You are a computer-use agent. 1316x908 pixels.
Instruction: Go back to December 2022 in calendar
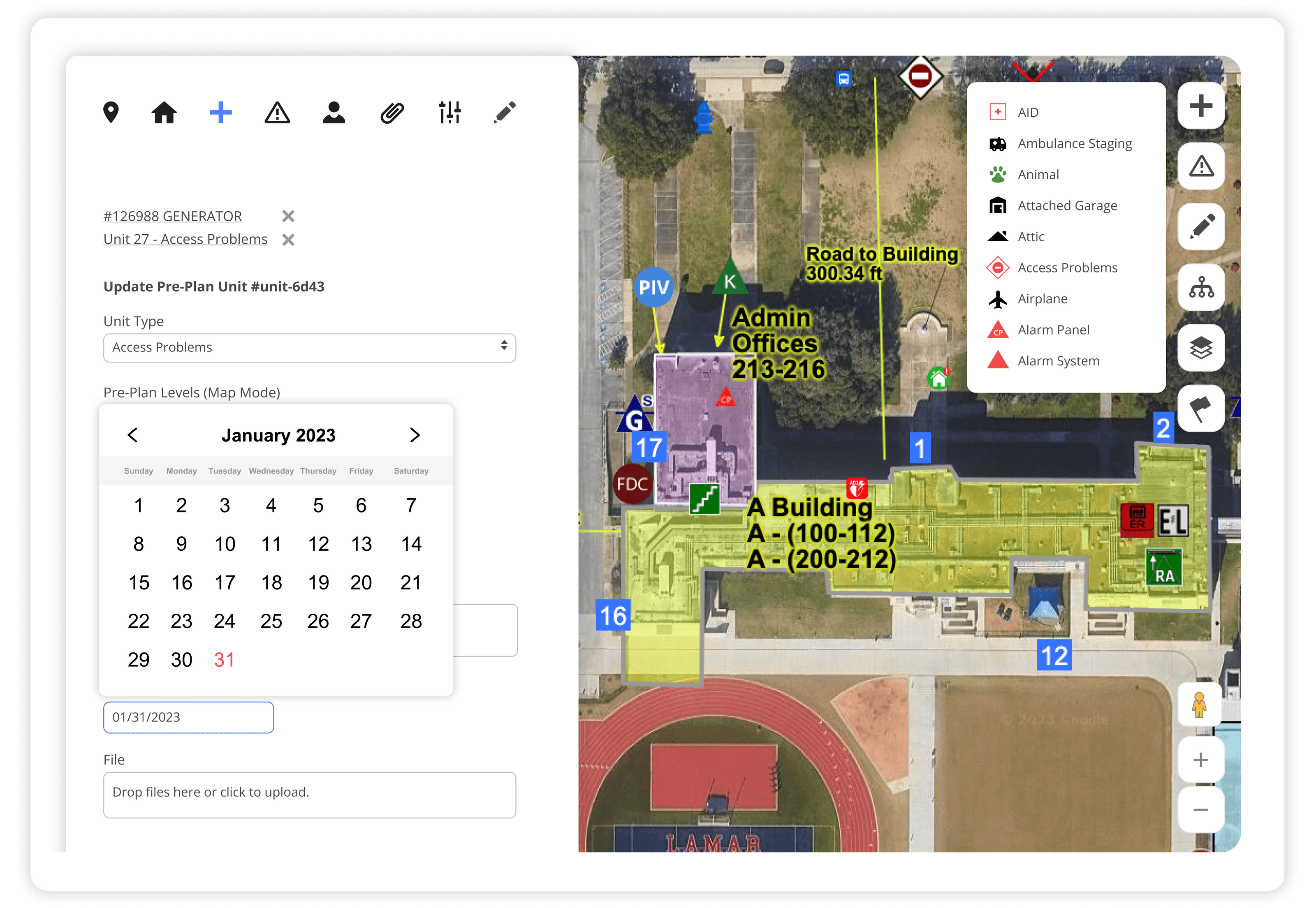tap(132, 435)
